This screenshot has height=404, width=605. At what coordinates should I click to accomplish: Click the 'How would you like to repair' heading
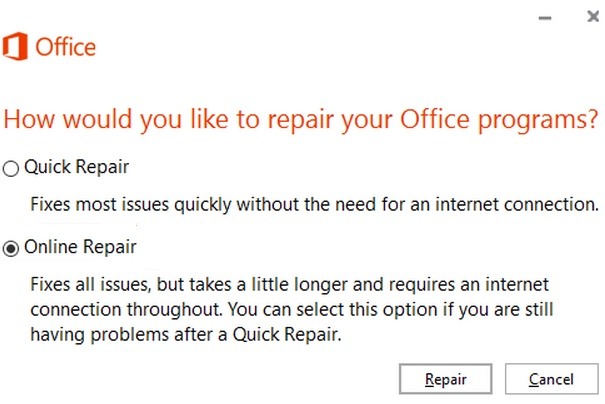tap(301, 120)
